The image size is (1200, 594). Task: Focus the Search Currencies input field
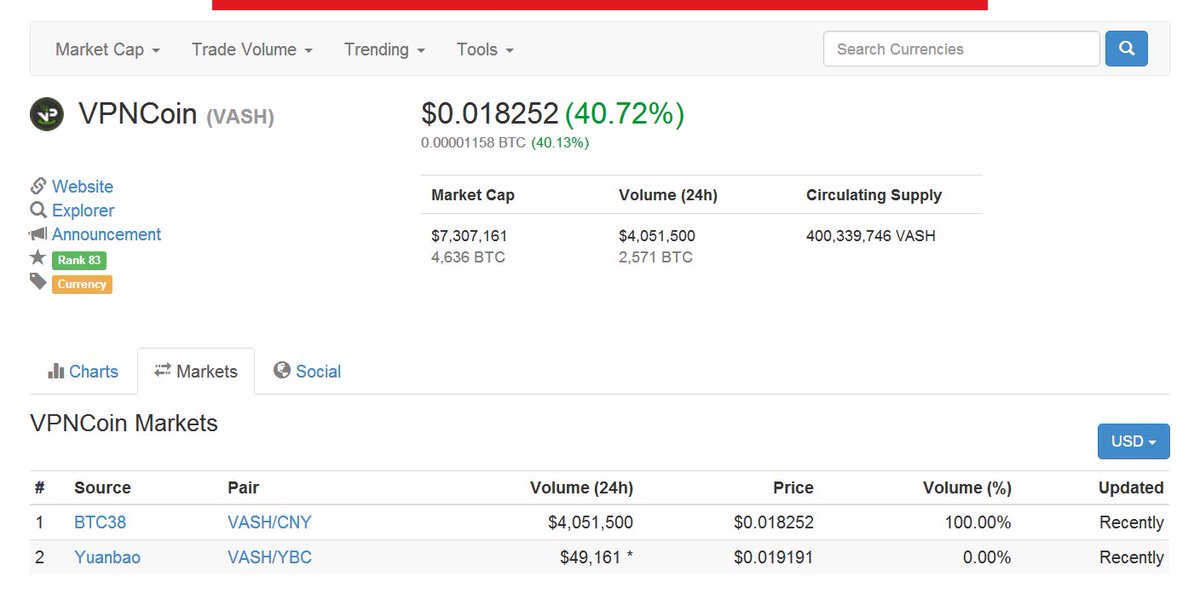click(961, 48)
